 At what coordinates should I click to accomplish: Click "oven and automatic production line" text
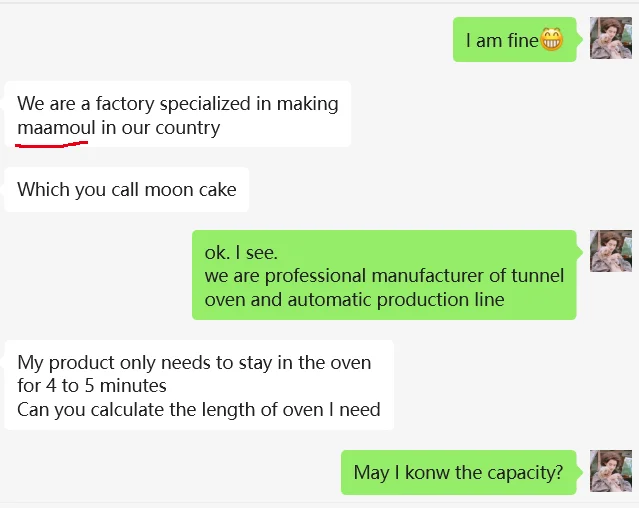354,299
